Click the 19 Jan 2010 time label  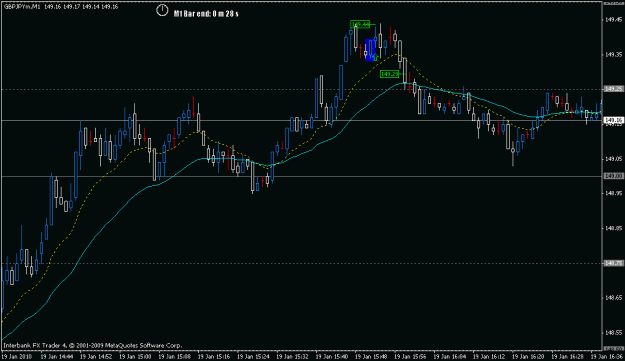tap(18, 356)
